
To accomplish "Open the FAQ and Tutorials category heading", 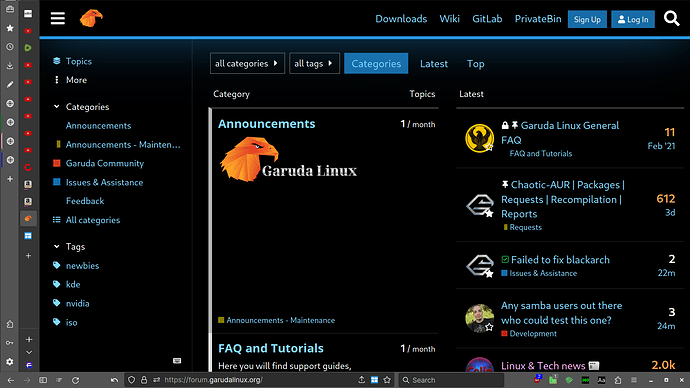I will 271,348.
